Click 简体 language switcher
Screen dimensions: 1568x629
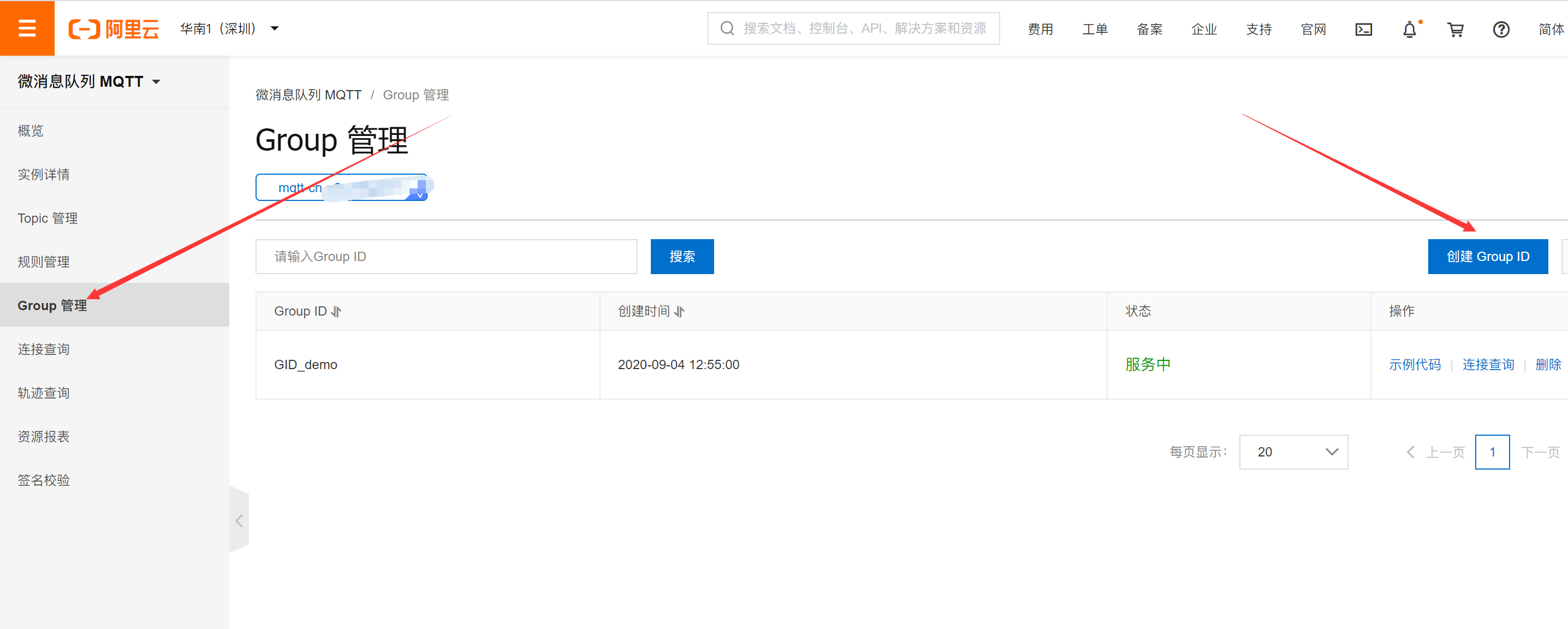point(1552,29)
